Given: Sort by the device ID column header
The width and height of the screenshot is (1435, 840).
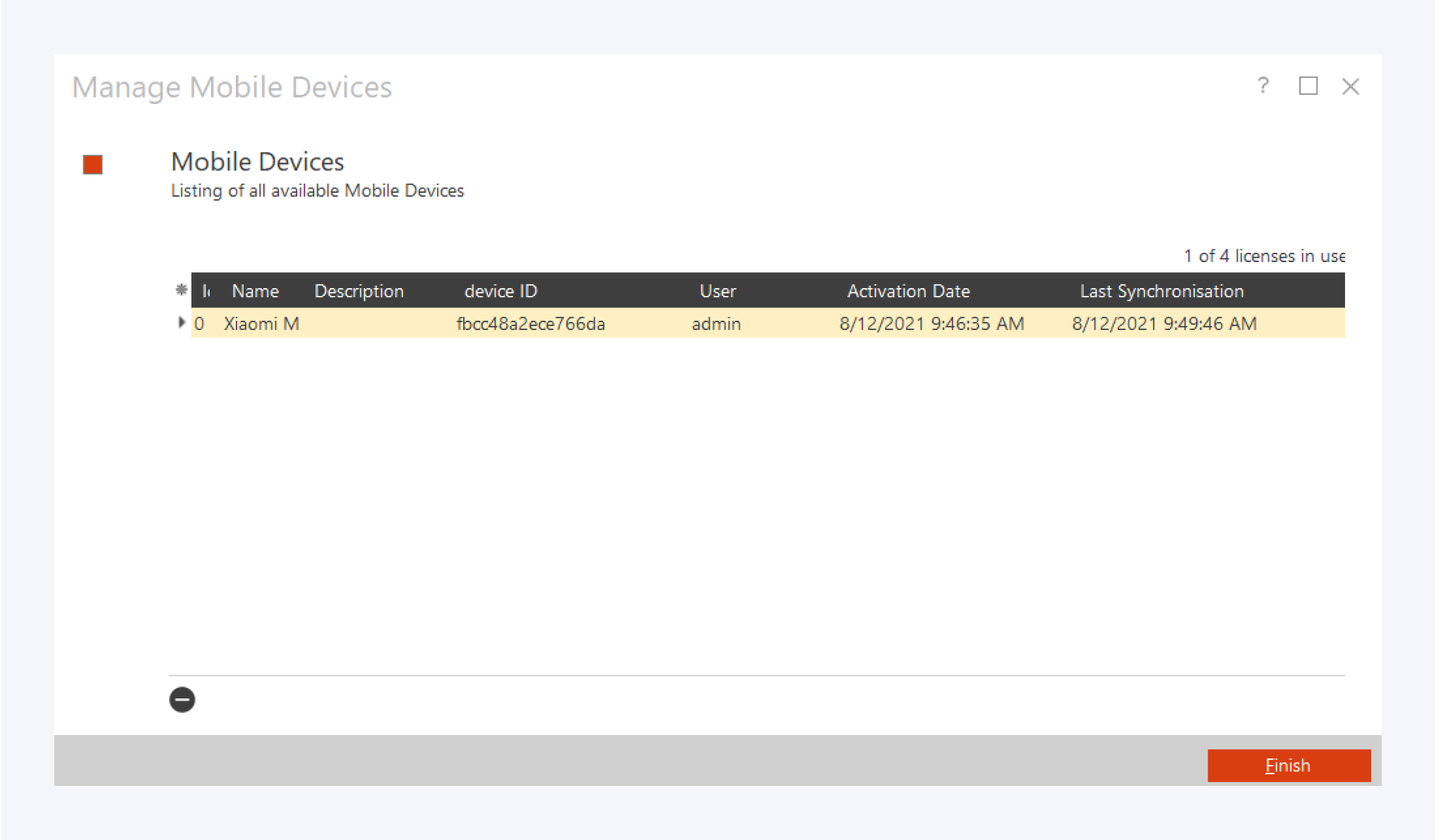Looking at the screenshot, I should (x=501, y=291).
